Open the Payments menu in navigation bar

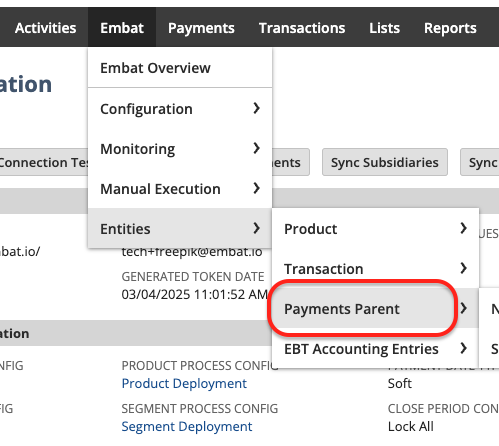[x=201, y=28]
